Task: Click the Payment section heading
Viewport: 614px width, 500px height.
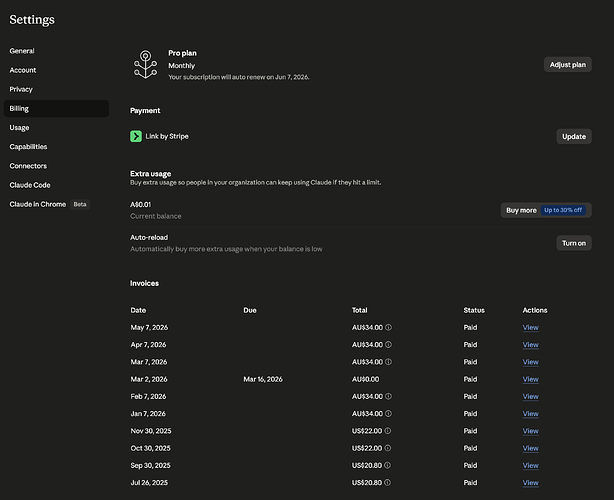Action: (145, 110)
